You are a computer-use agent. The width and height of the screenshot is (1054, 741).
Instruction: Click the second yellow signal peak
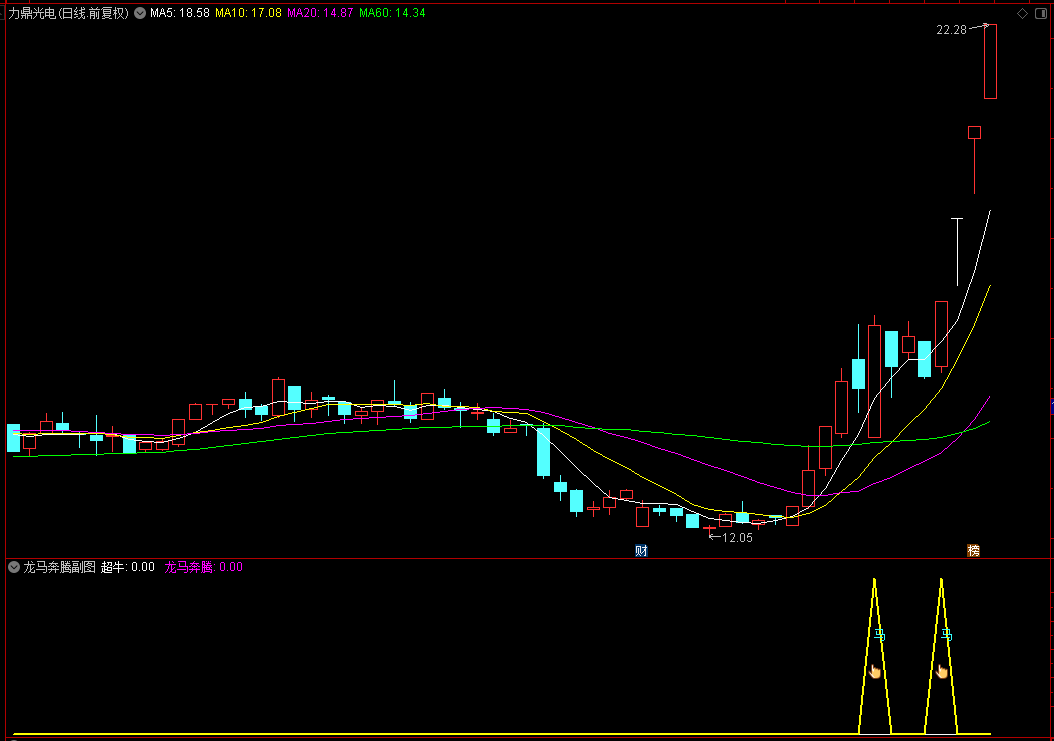coord(941,656)
